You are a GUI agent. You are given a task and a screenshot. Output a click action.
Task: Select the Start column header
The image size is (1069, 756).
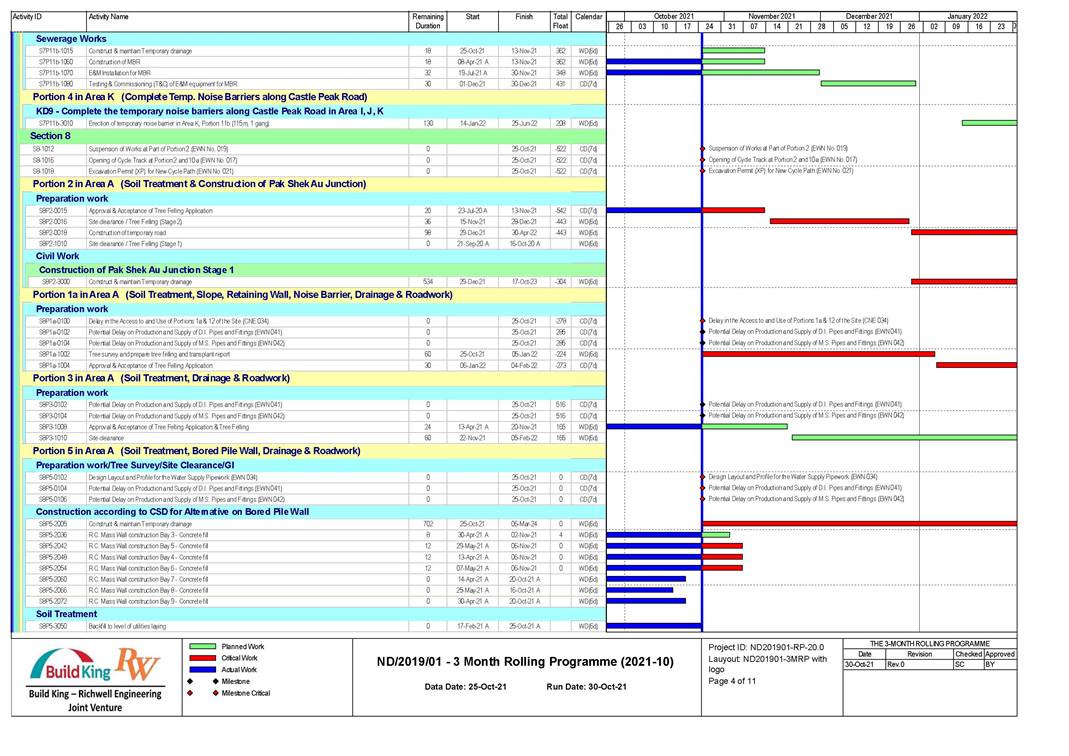[x=472, y=21]
